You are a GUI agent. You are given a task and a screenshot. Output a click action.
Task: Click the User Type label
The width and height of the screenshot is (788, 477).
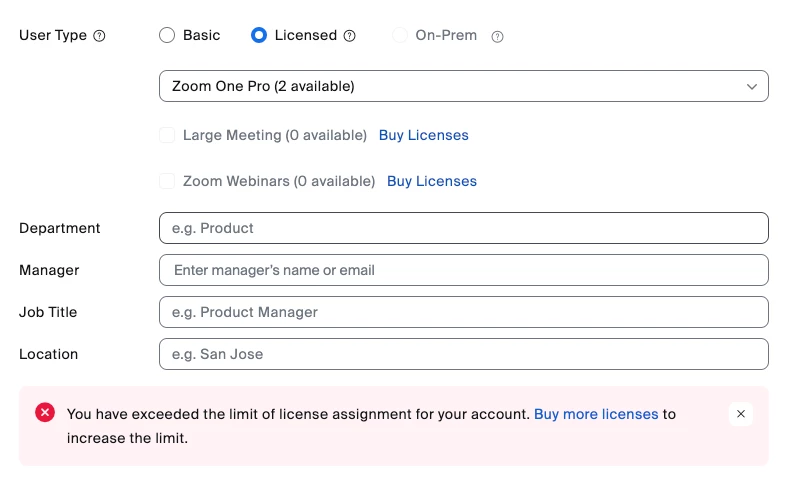tap(53, 35)
